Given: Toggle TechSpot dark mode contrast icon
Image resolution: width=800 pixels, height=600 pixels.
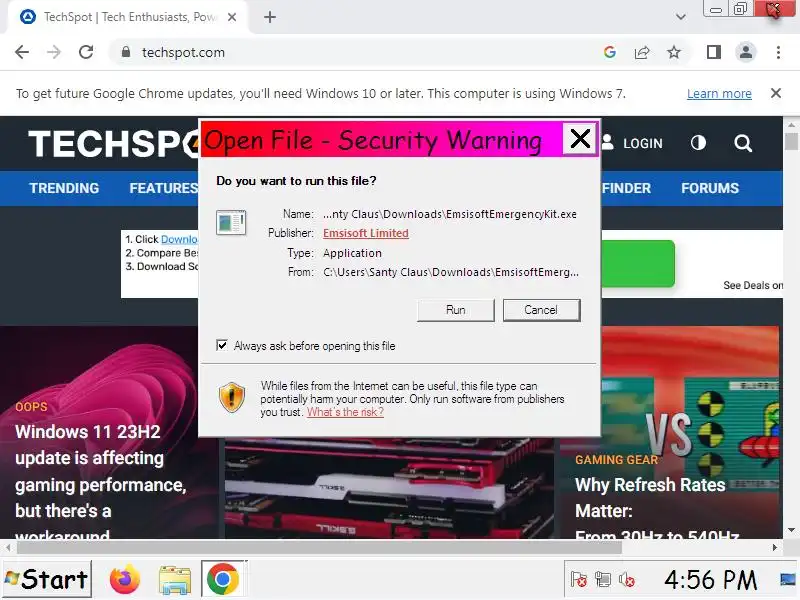Looking at the screenshot, I should coord(698,143).
